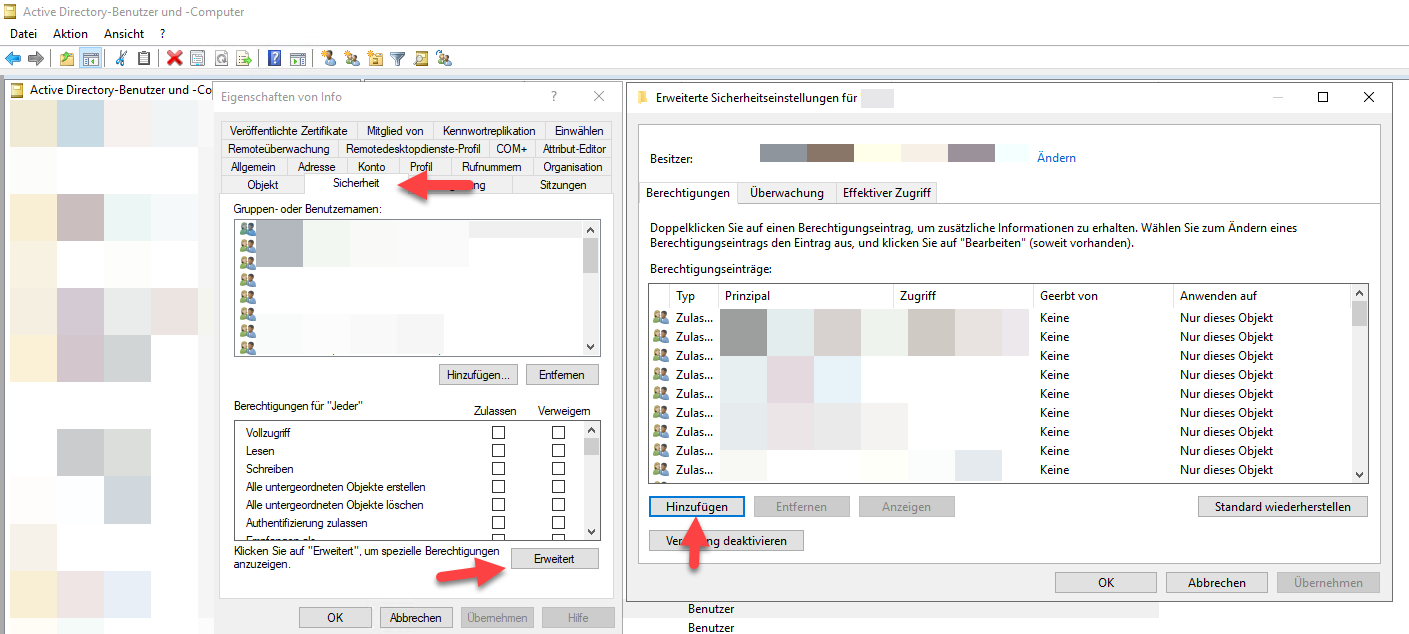This screenshot has width=1409, height=634.
Task: Toggle the console tree show/hide icon
Action: [x=91, y=58]
